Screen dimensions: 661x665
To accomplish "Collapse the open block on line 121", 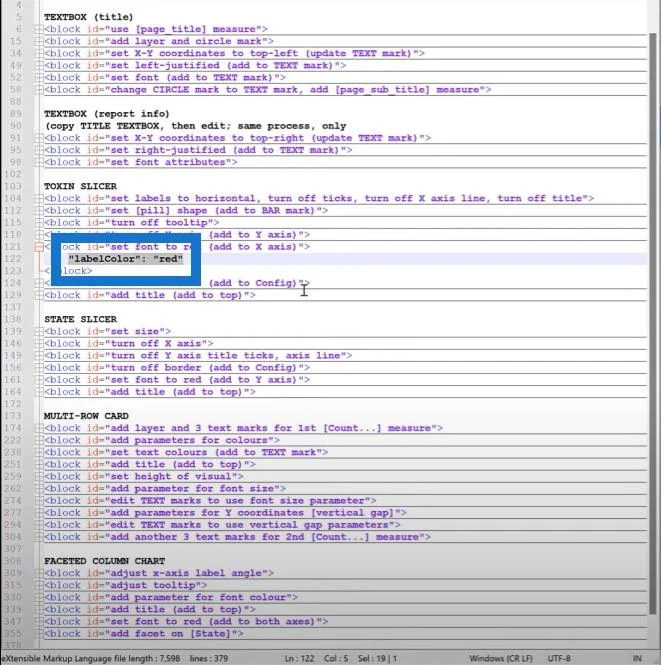I will [x=39, y=247].
